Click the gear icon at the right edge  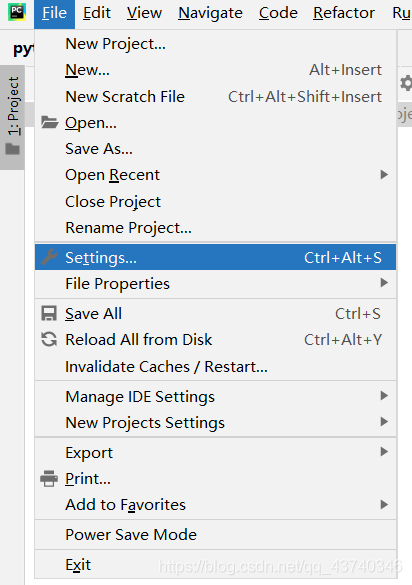[x=406, y=83]
